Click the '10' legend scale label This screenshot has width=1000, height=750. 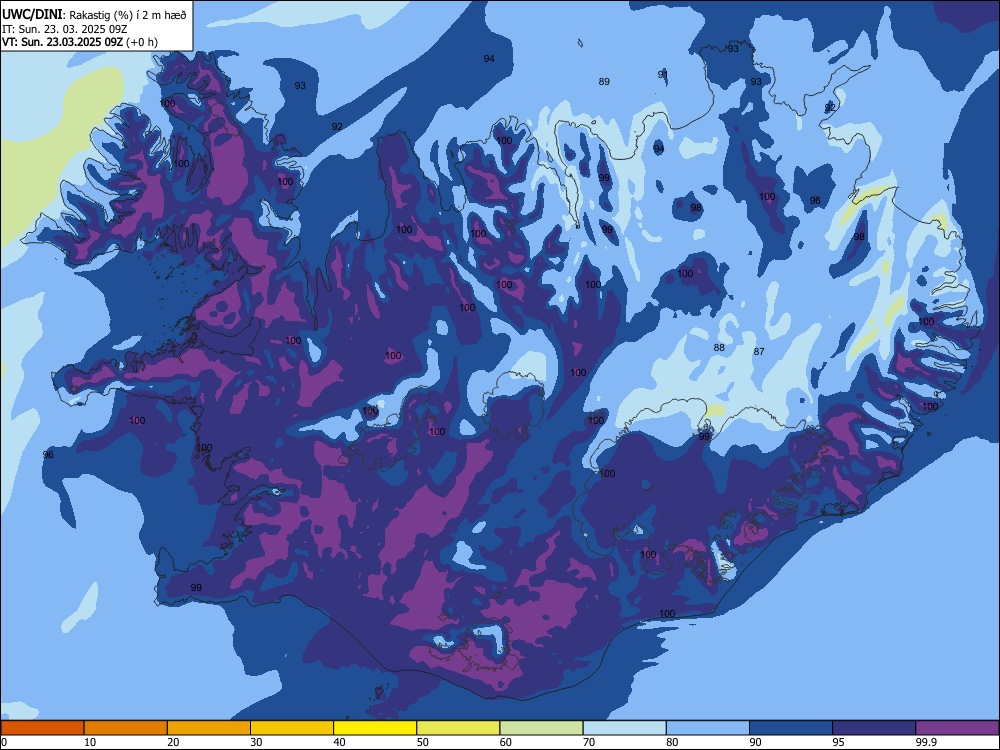pos(90,742)
